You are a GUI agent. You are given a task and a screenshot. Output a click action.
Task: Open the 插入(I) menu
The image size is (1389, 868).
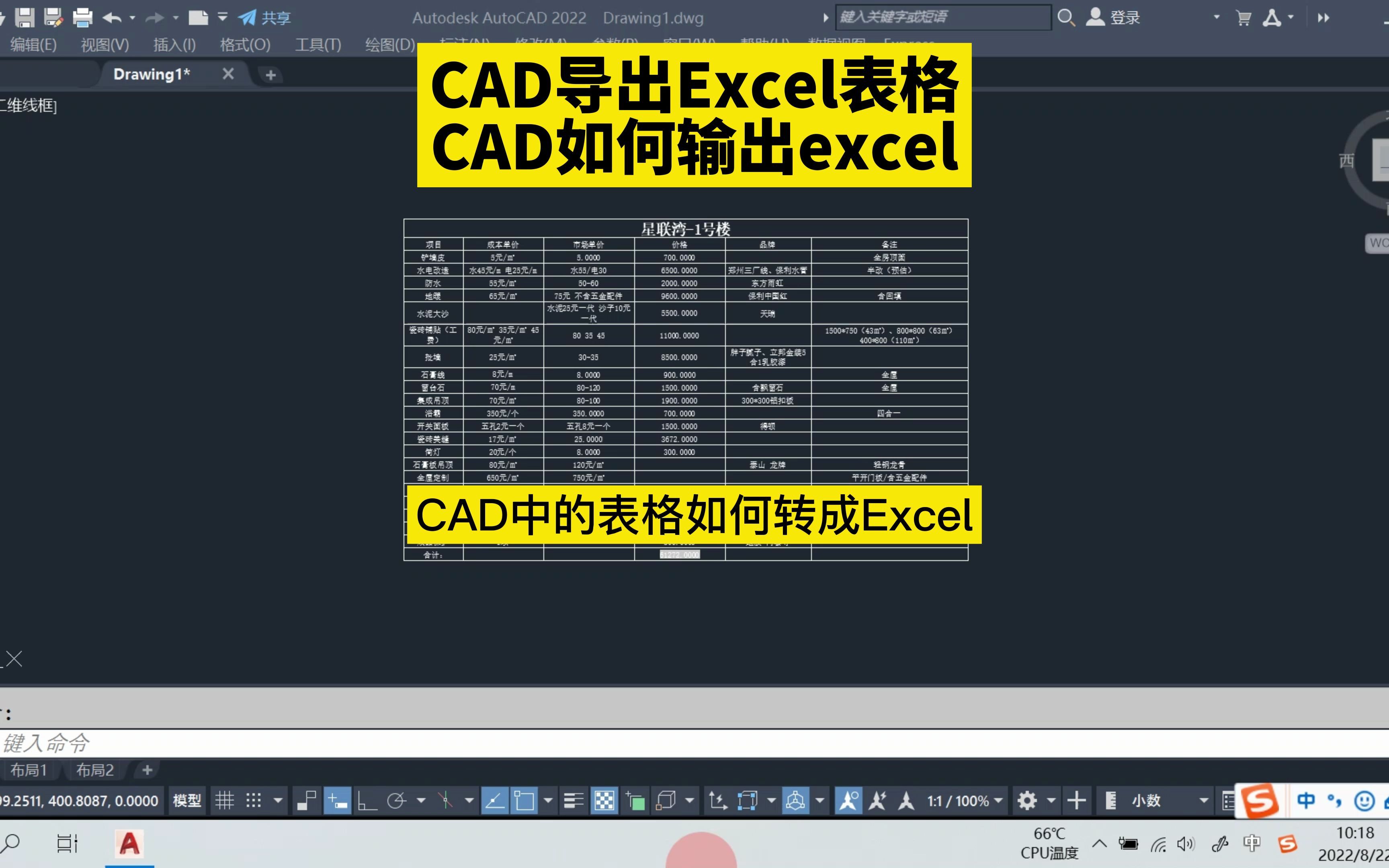(174, 45)
